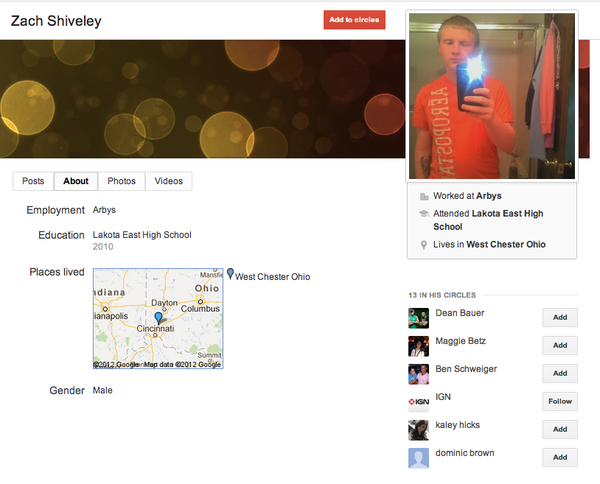This screenshot has width=600, height=484.
Task: Add Ben Schweiger to circles
Action: click(x=560, y=373)
